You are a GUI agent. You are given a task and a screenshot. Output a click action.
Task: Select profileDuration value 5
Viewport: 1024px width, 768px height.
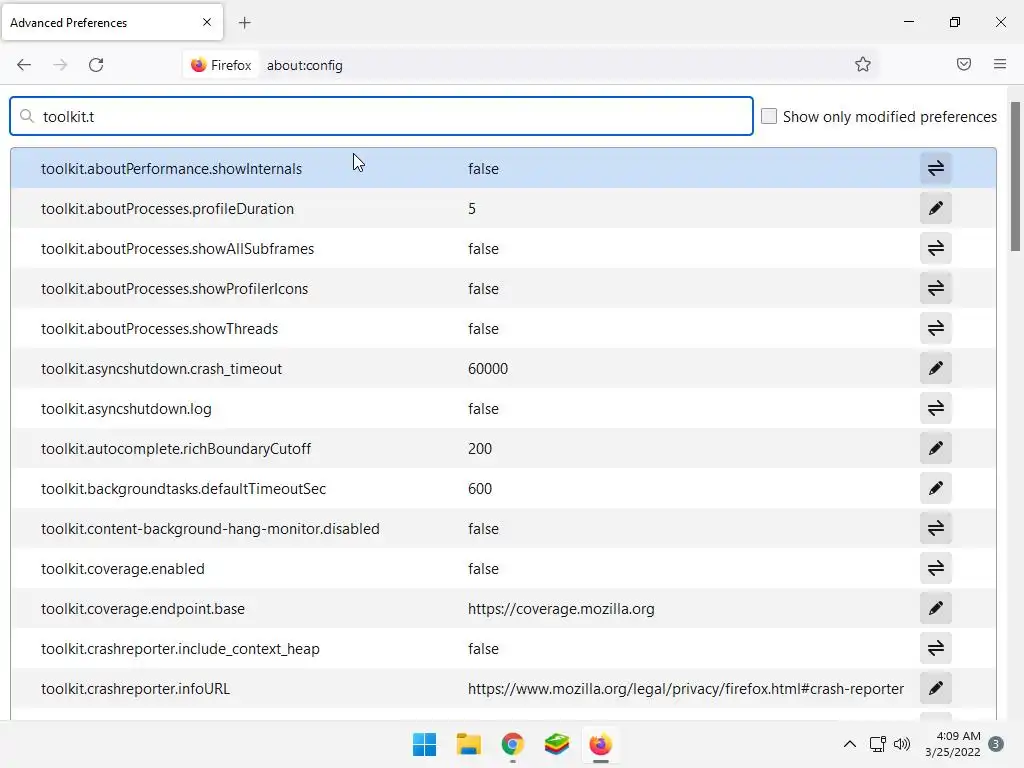click(x=472, y=209)
